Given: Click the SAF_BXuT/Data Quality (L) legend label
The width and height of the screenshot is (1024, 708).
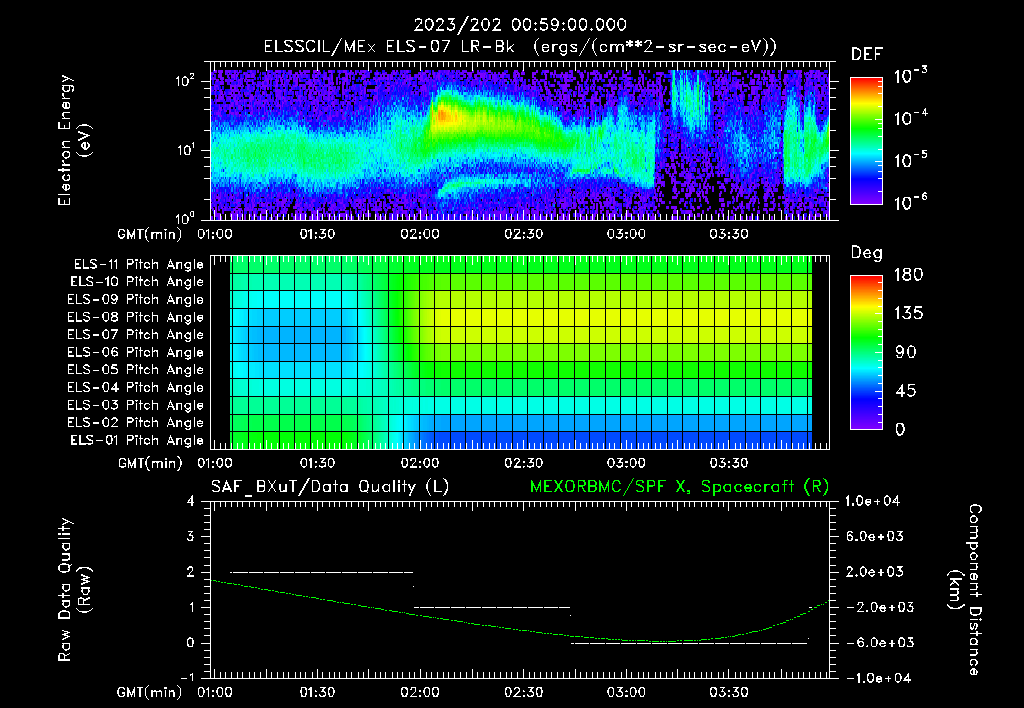Looking at the screenshot, I should (x=330, y=487).
